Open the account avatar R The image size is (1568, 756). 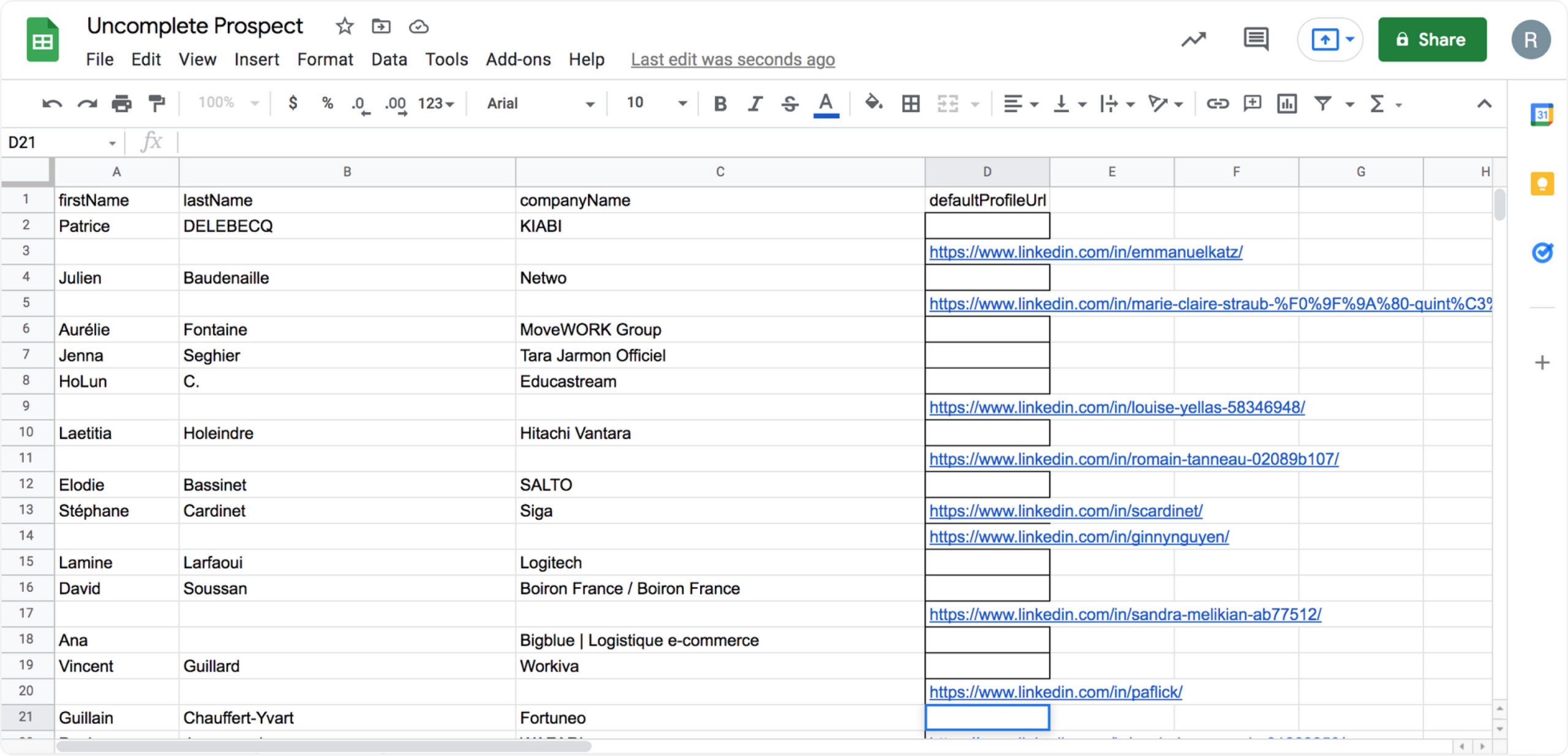point(1531,40)
